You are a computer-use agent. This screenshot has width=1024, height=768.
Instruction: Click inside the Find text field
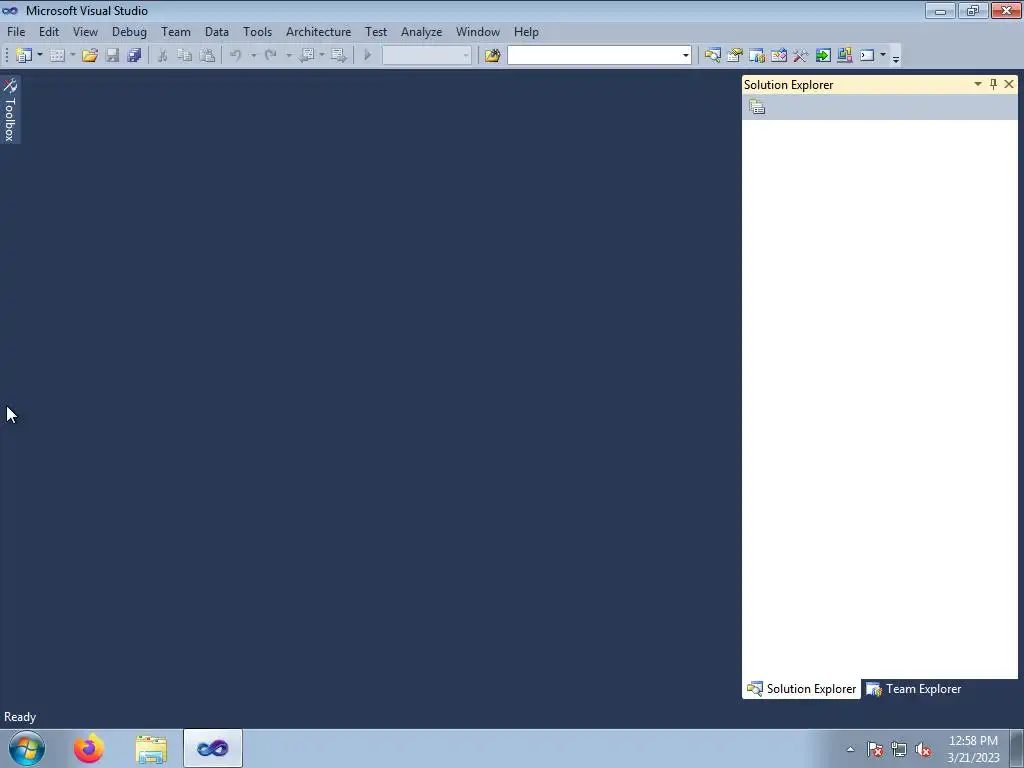(x=594, y=56)
